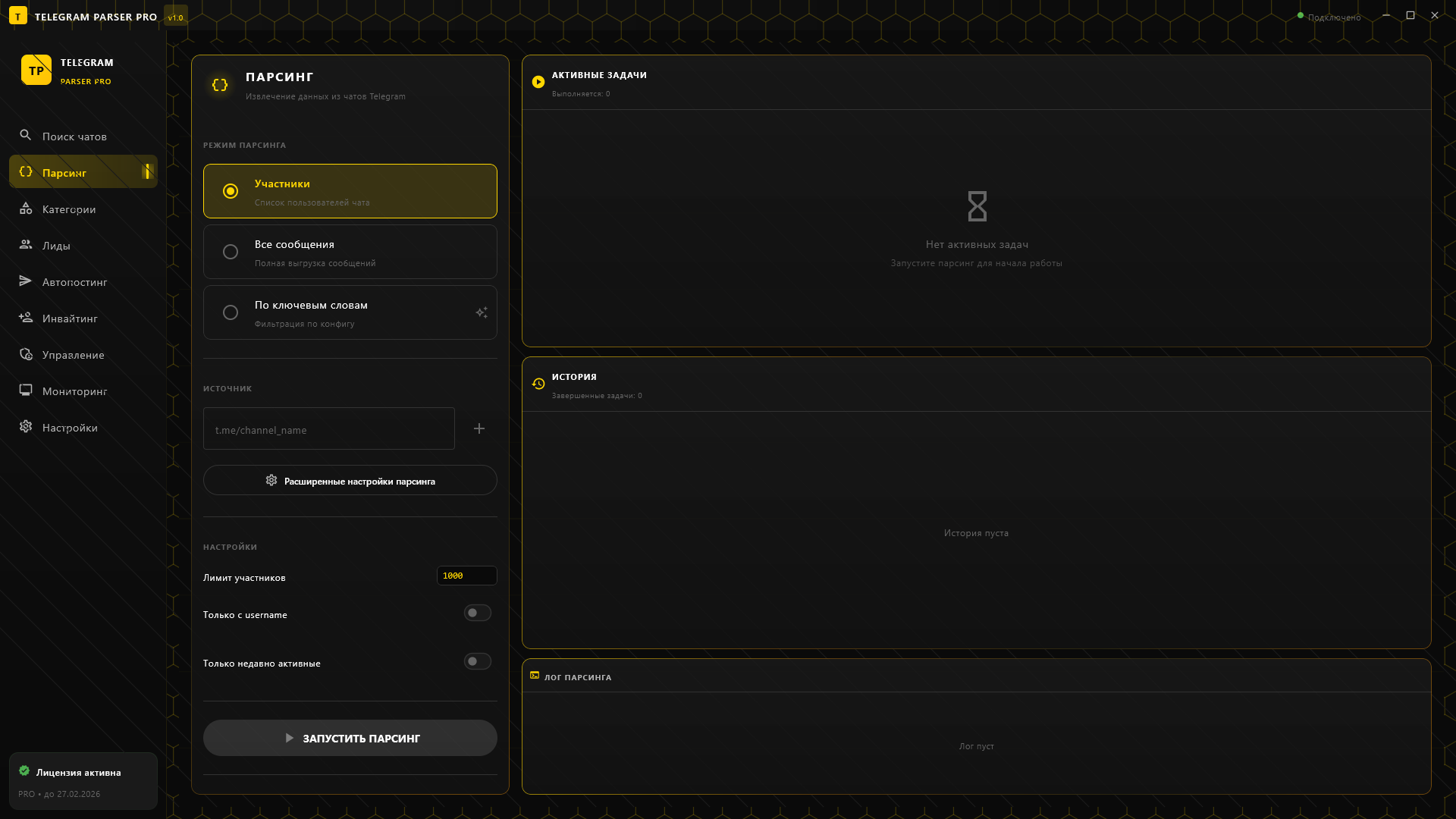1456x819 pixels.
Task: Click the plus icon to add source
Action: pos(479,428)
